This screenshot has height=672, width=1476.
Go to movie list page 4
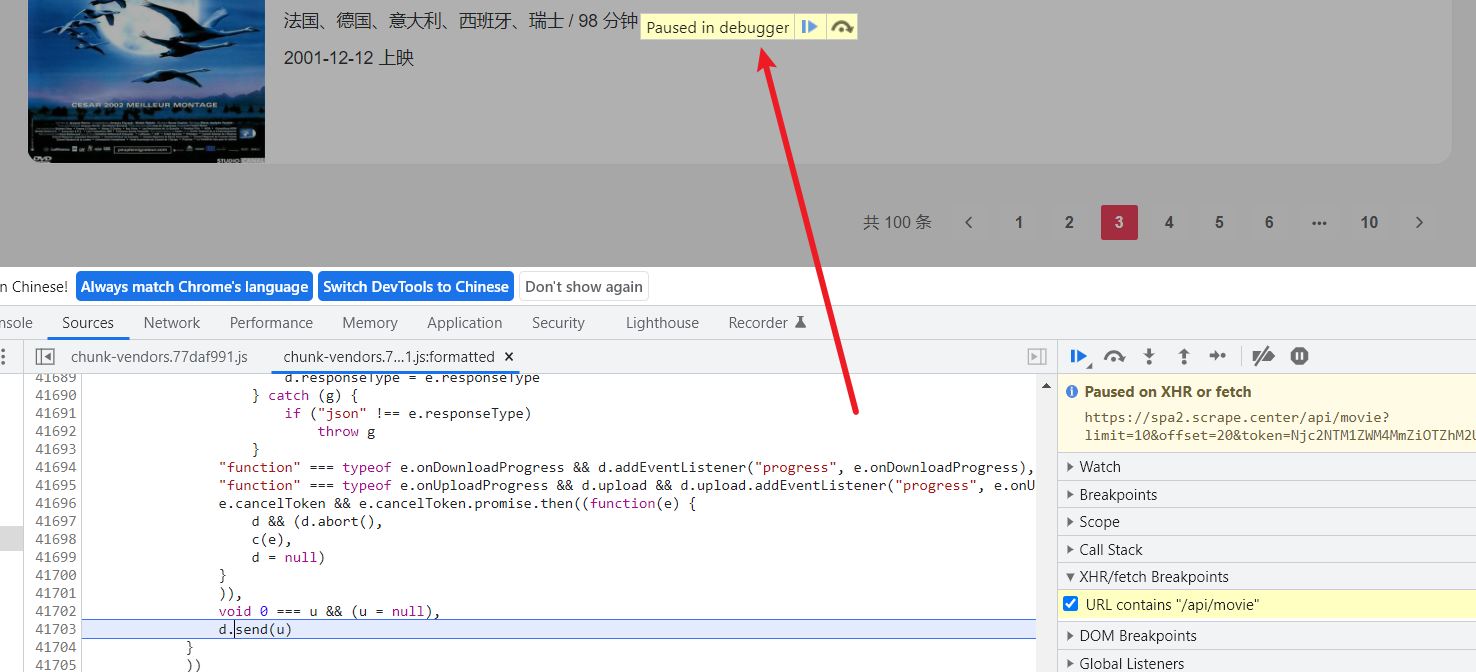click(1169, 222)
